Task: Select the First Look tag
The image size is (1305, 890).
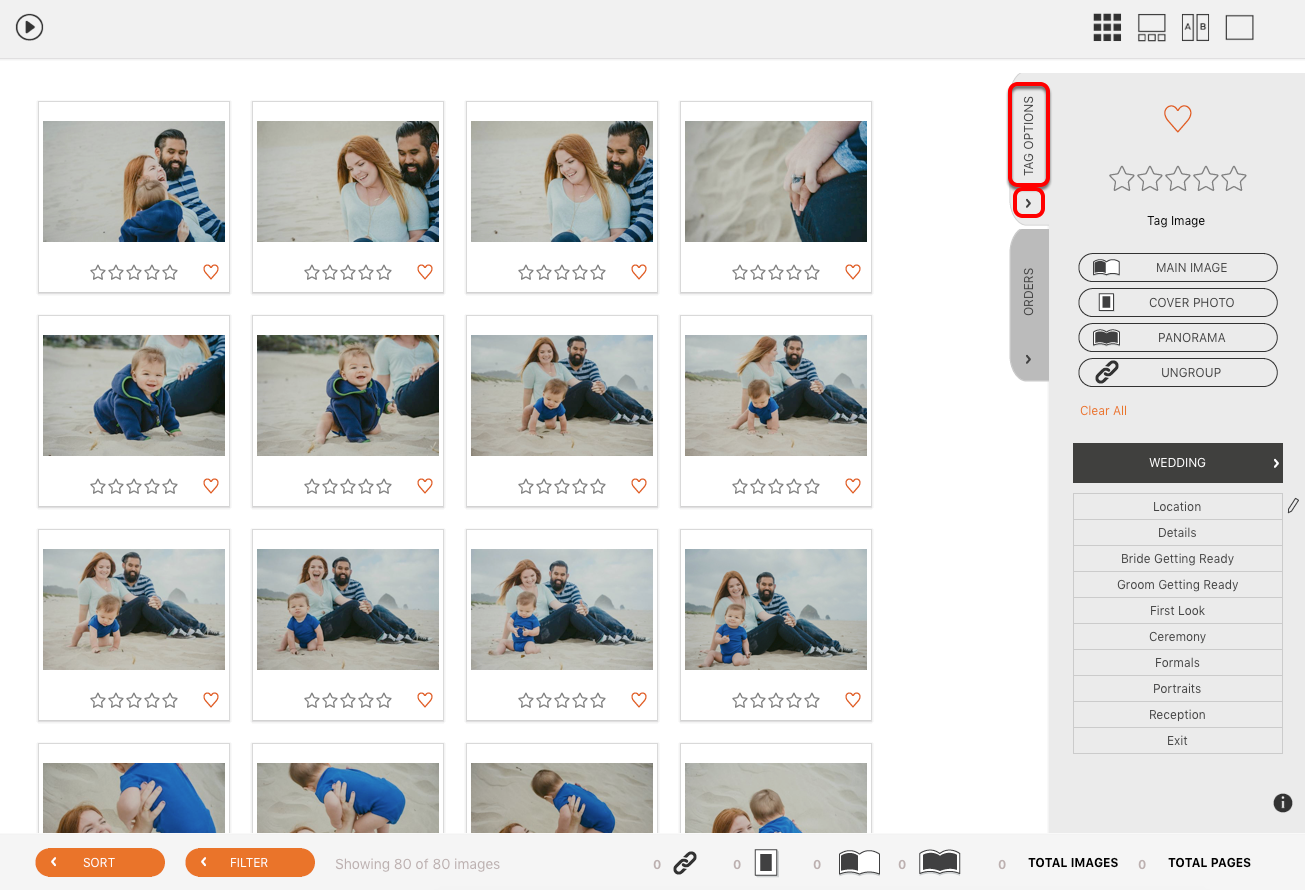Action: [x=1177, y=611]
